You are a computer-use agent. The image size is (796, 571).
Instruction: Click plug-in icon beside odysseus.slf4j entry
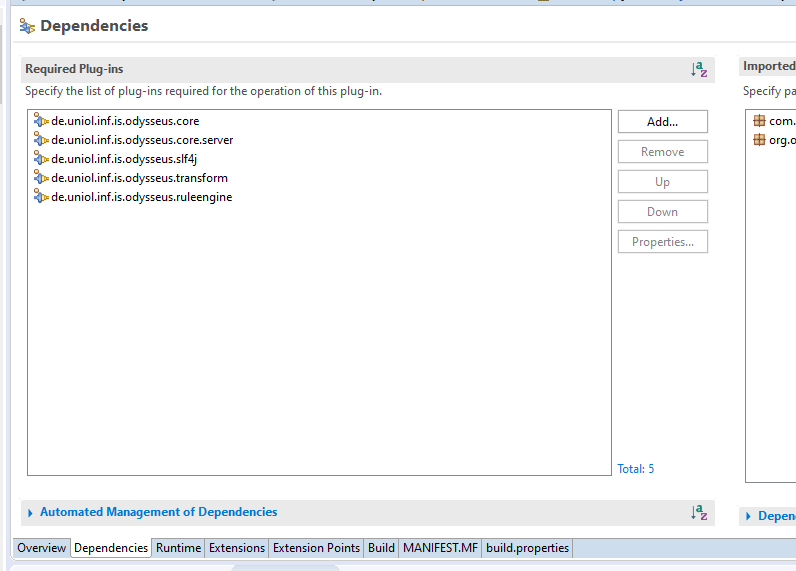pos(41,159)
